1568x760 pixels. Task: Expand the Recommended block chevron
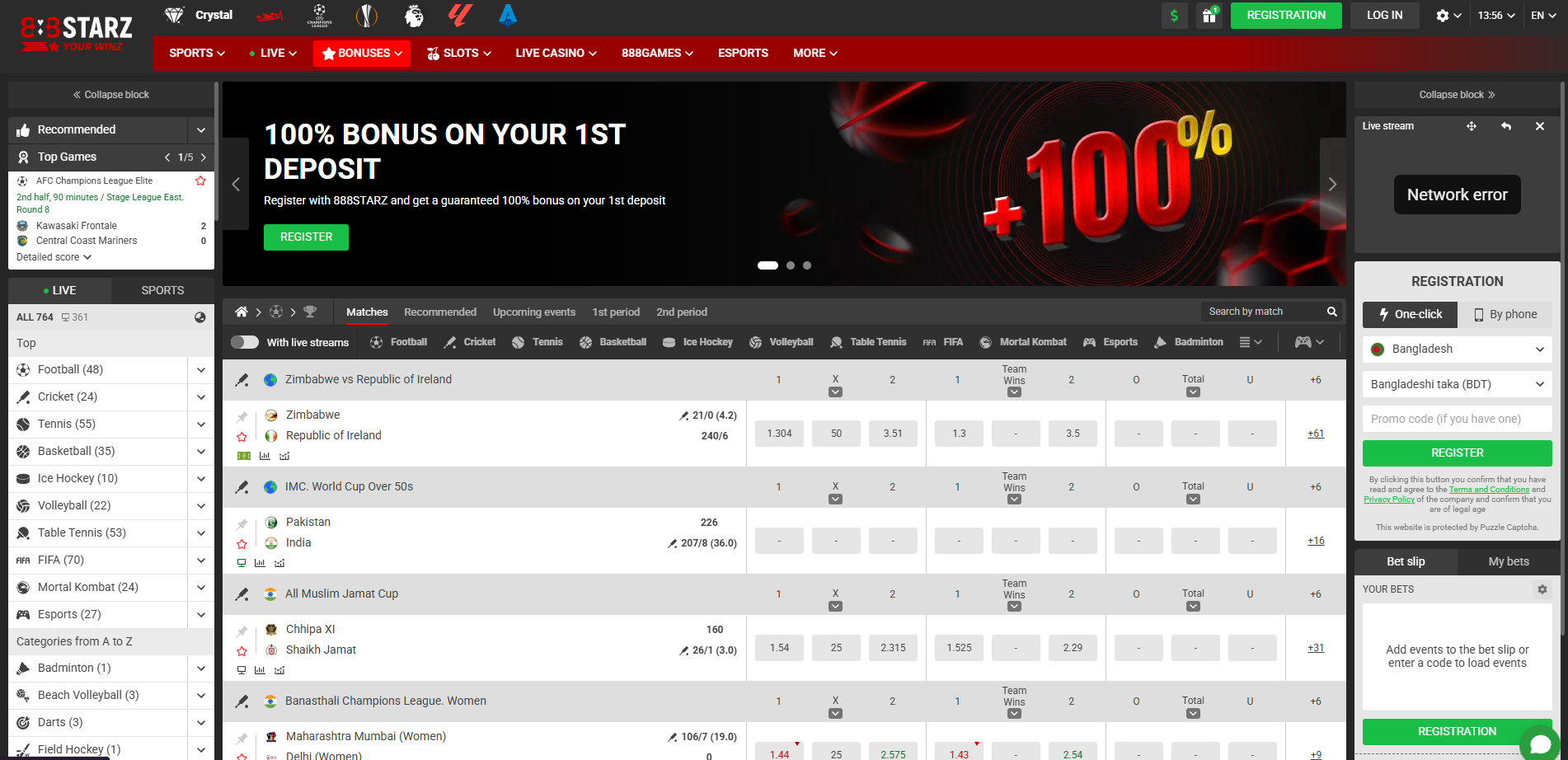(201, 129)
